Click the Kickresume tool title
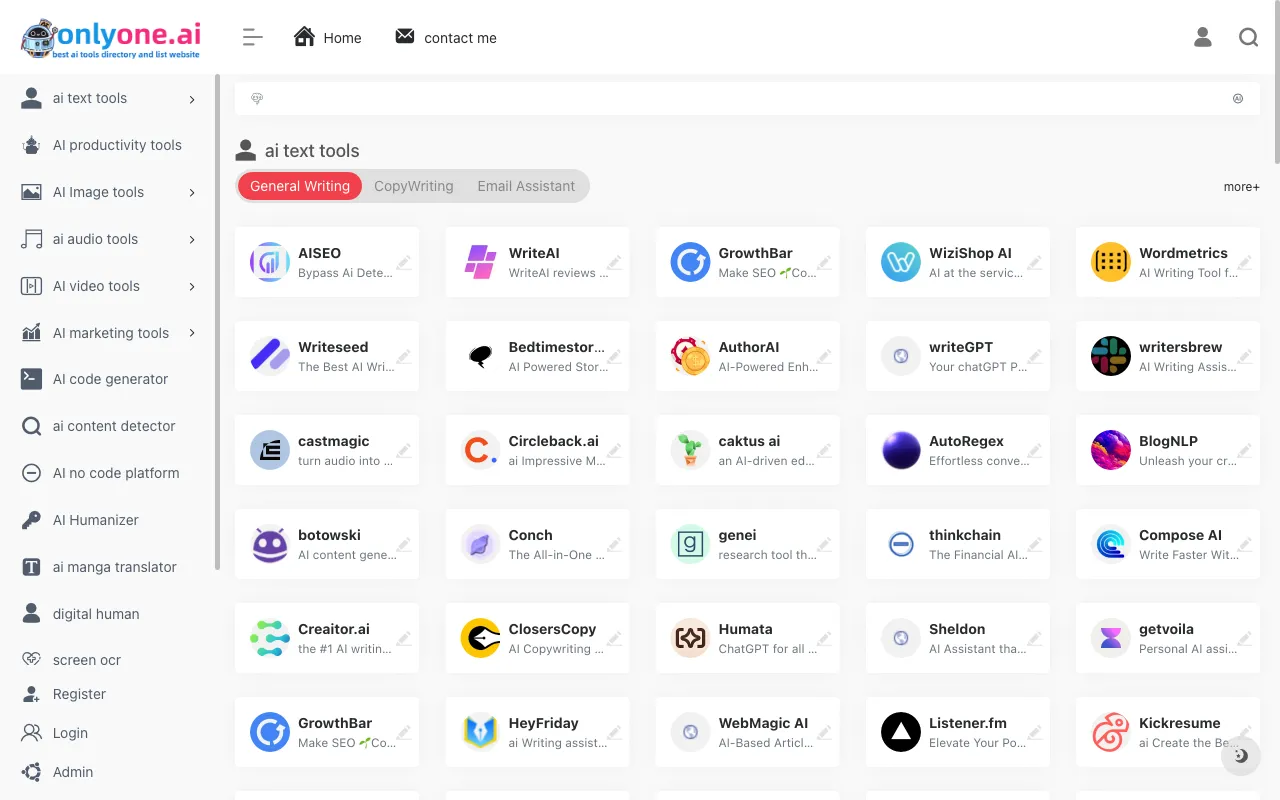This screenshot has height=800, width=1280. pyautogui.click(x=1180, y=723)
